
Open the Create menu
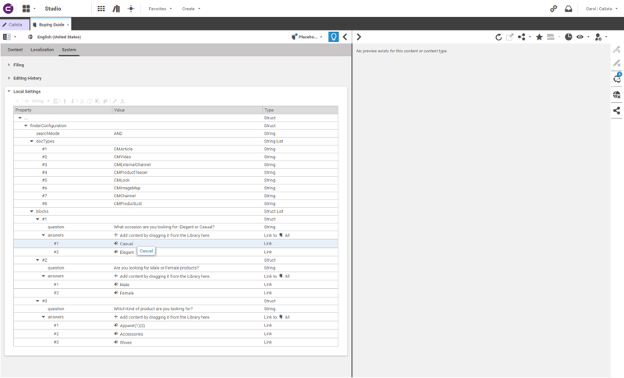point(191,8)
